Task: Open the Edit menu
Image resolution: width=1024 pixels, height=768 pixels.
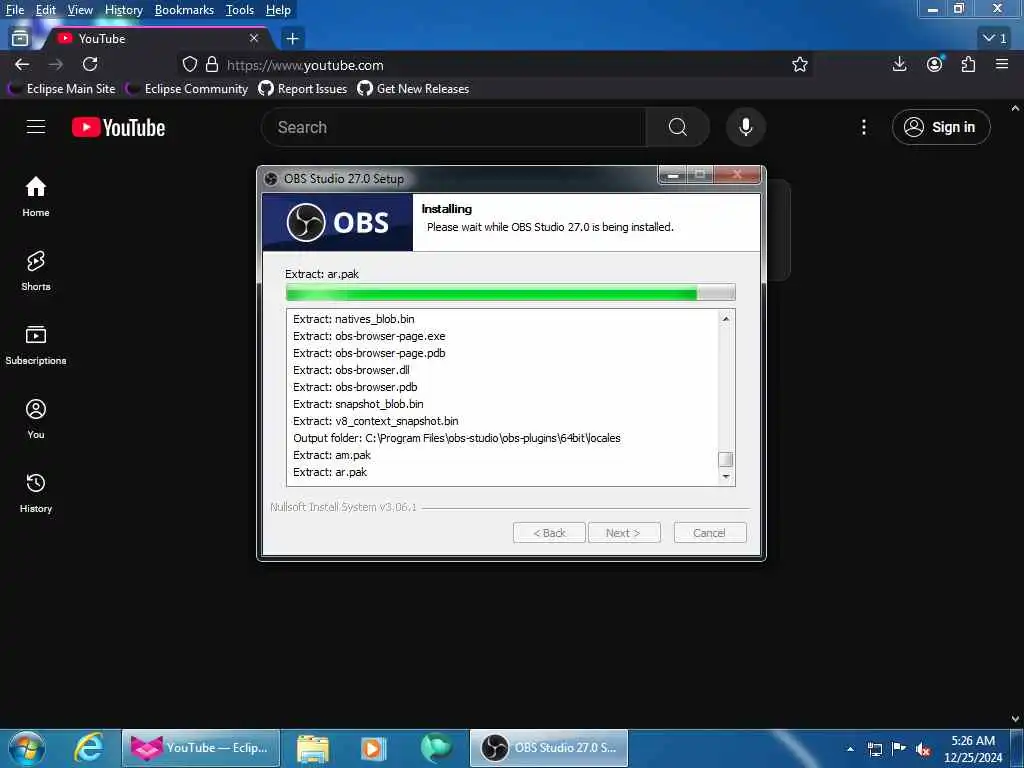Action: pyautogui.click(x=46, y=10)
